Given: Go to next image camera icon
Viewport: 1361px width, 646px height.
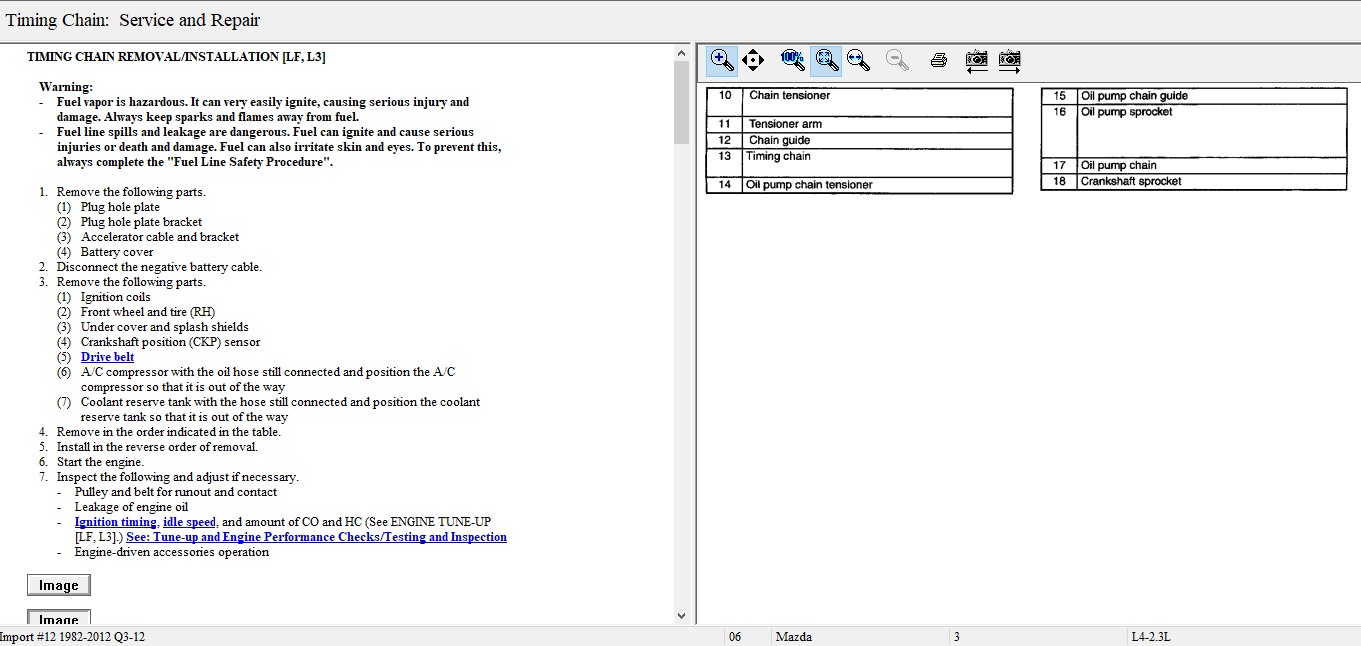Looking at the screenshot, I should pos(1009,60).
